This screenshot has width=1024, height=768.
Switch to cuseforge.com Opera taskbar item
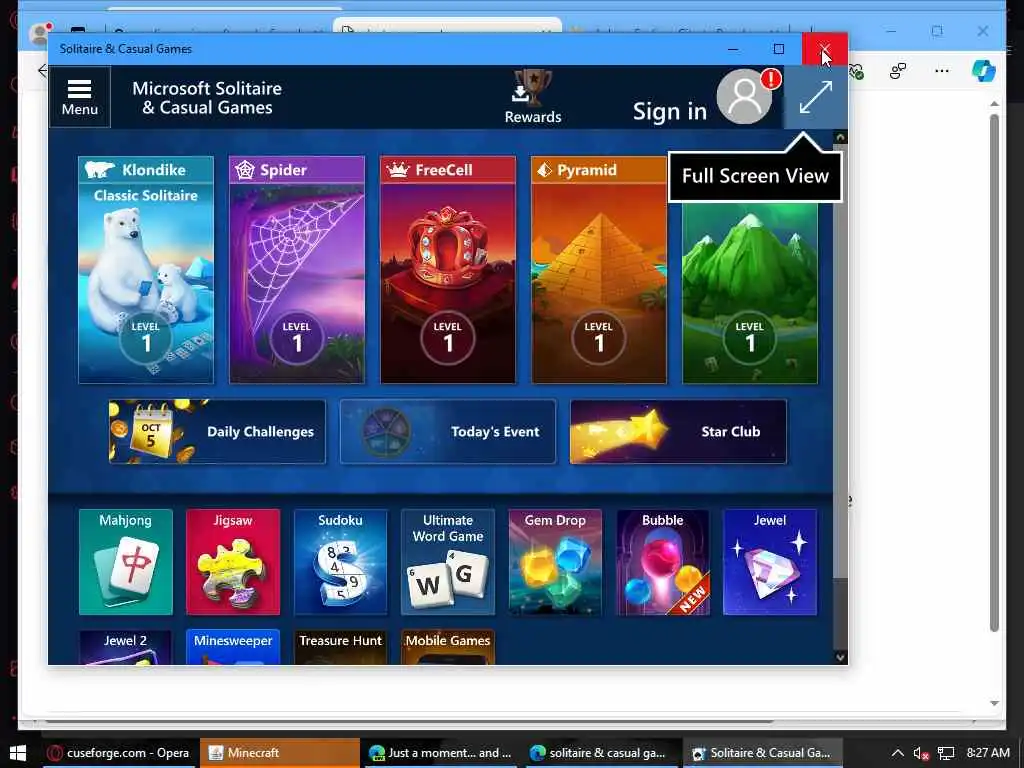click(x=119, y=753)
